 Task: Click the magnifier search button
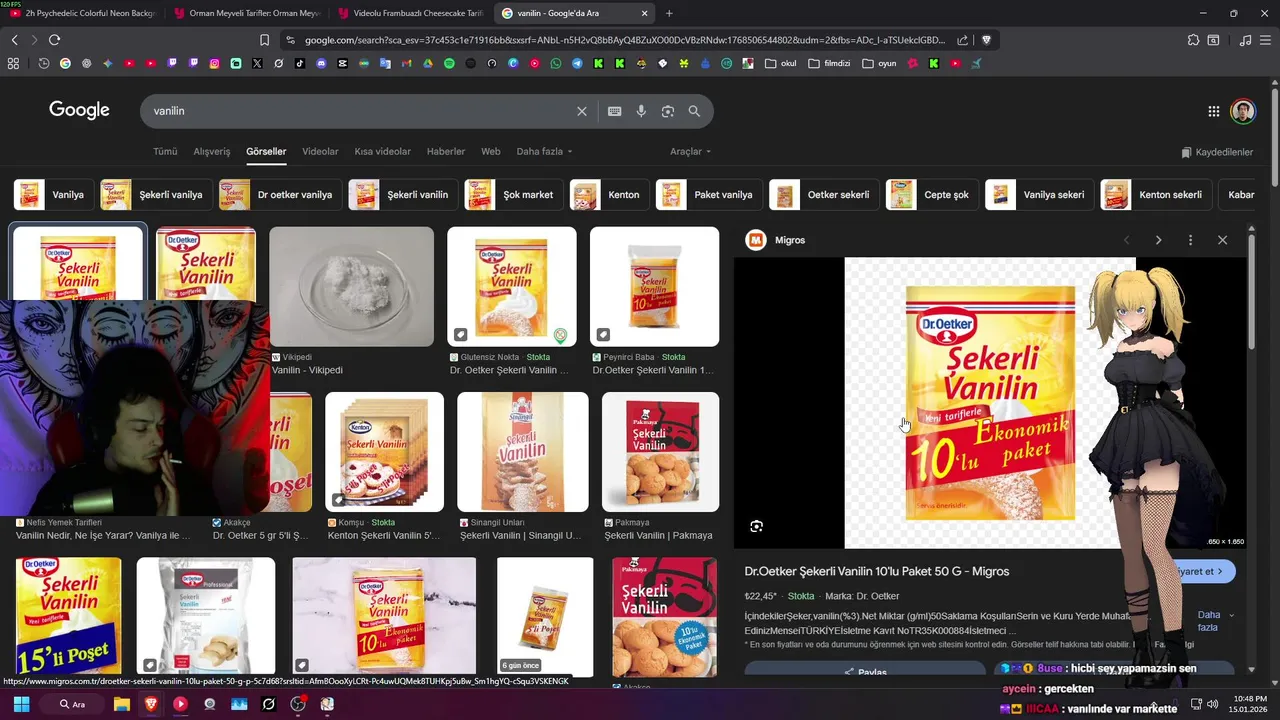[x=694, y=111]
